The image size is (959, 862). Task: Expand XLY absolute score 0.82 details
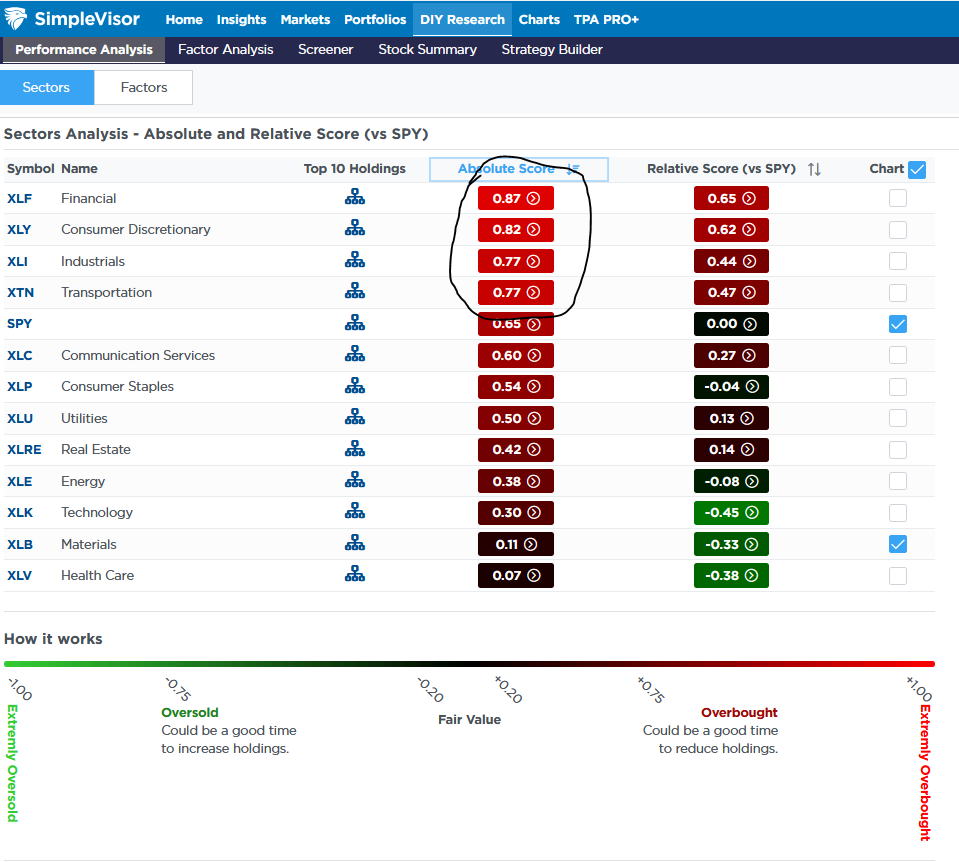(516, 229)
